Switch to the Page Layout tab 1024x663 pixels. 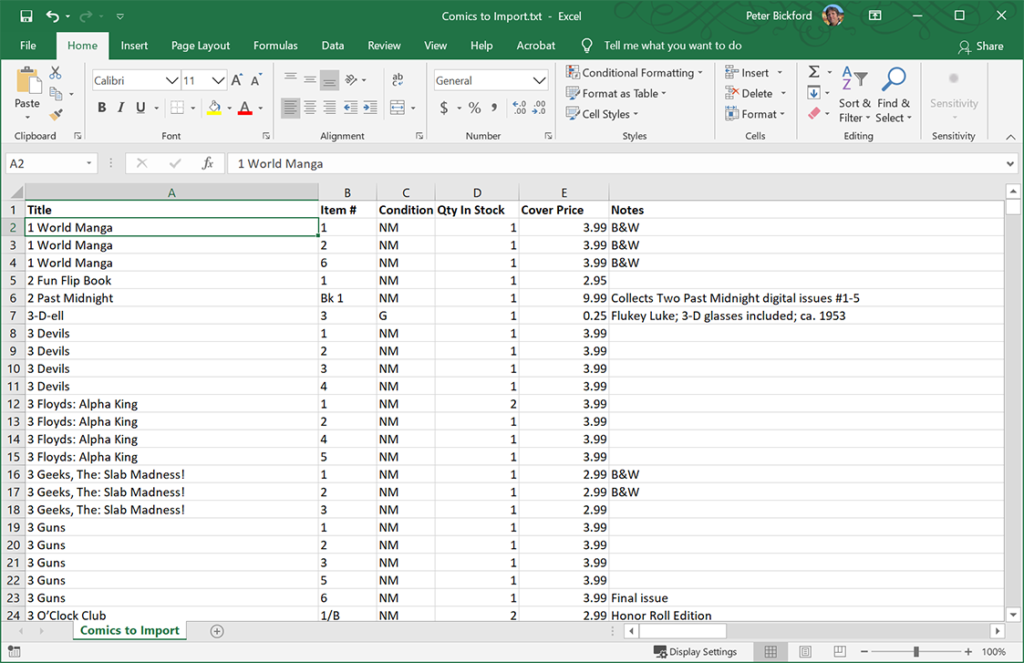coord(200,46)
